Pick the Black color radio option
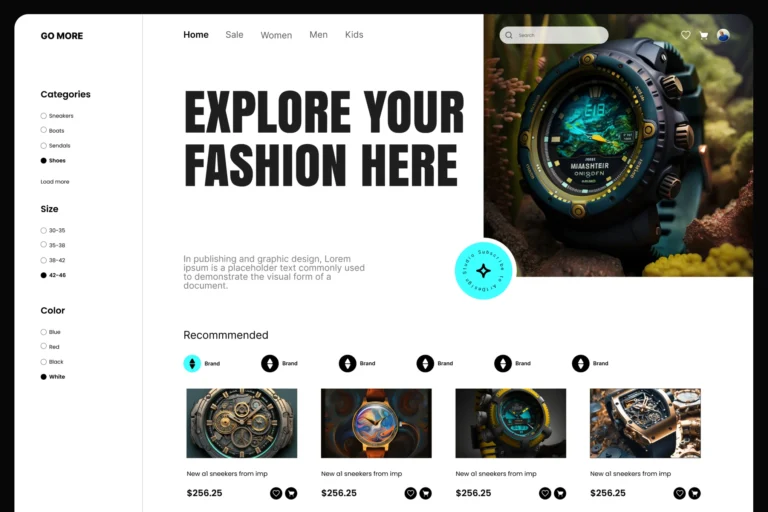The width and height of the screenshot is (768, 512). point(44,362)
